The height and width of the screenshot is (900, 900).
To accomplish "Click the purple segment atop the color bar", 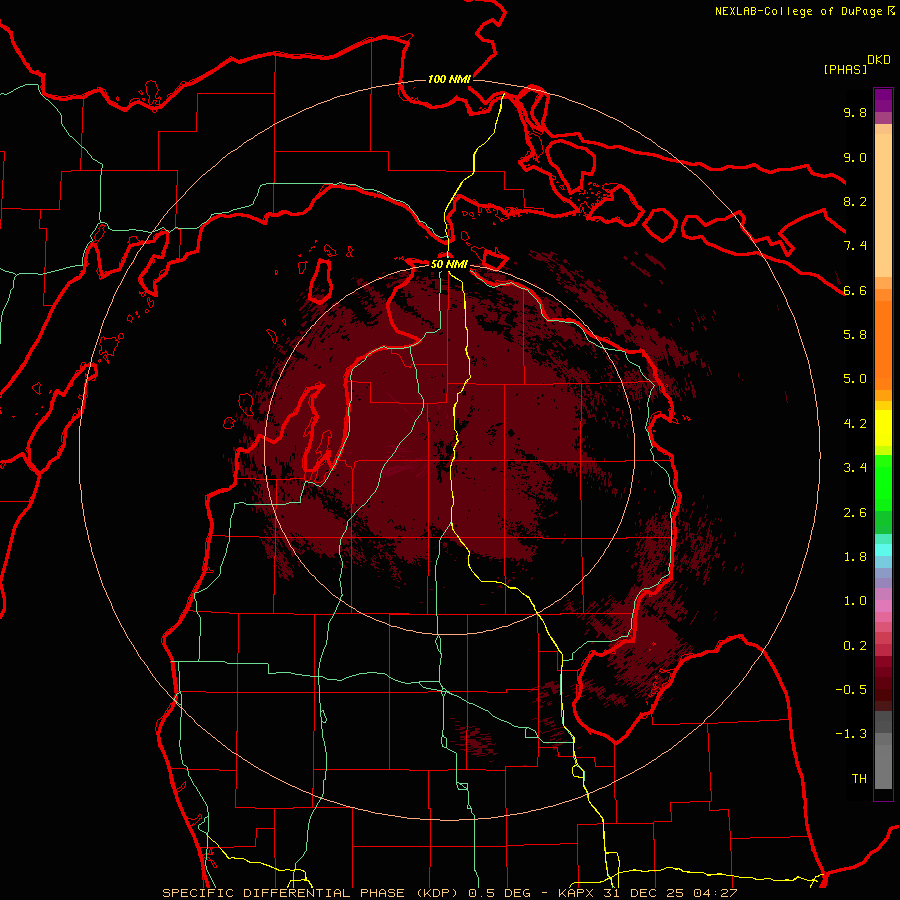I will pos(883,100).
